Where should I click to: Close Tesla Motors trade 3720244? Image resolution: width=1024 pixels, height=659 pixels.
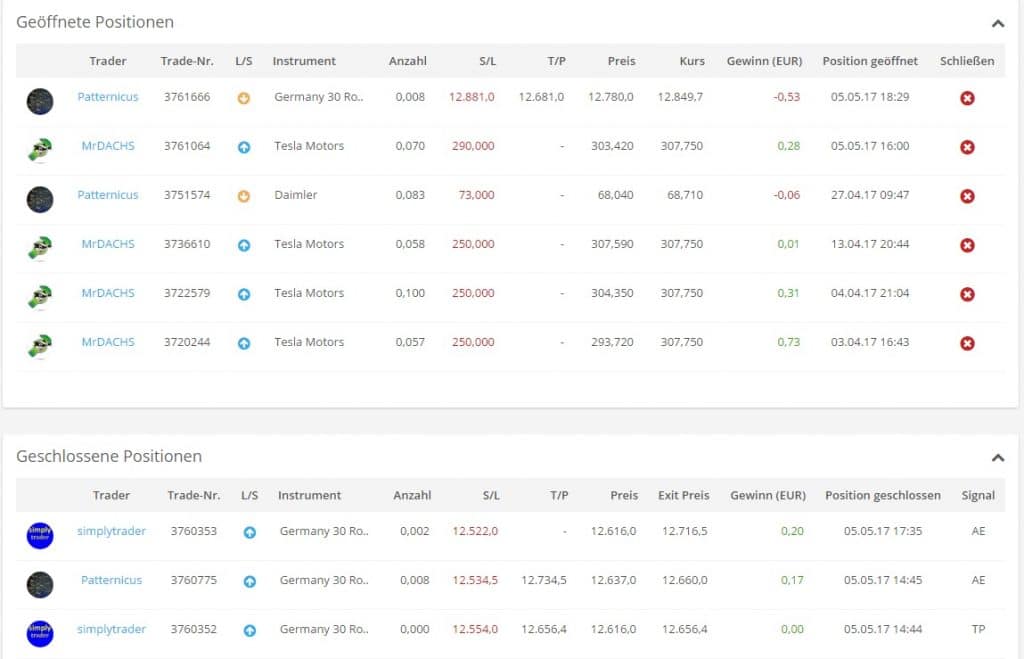(x=967, y=343)
